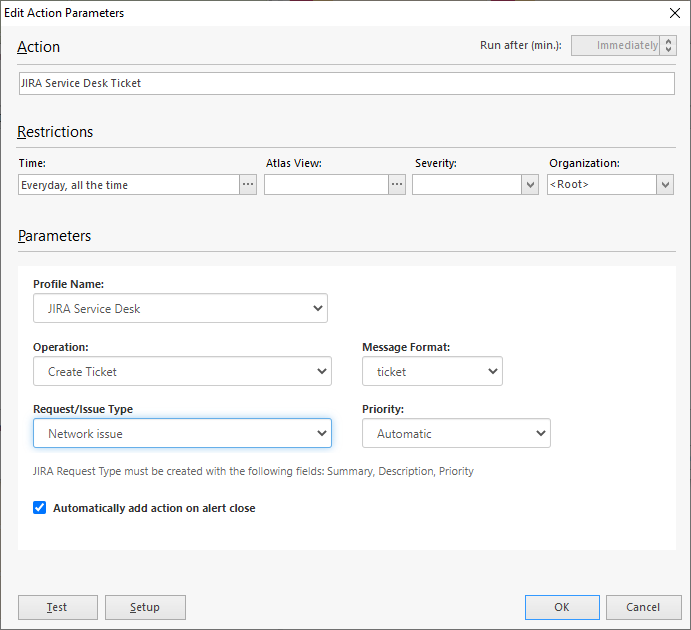The image size is (691, 630).
Task: Open the Message Format dropdown
Action: [x=432, y=371]
